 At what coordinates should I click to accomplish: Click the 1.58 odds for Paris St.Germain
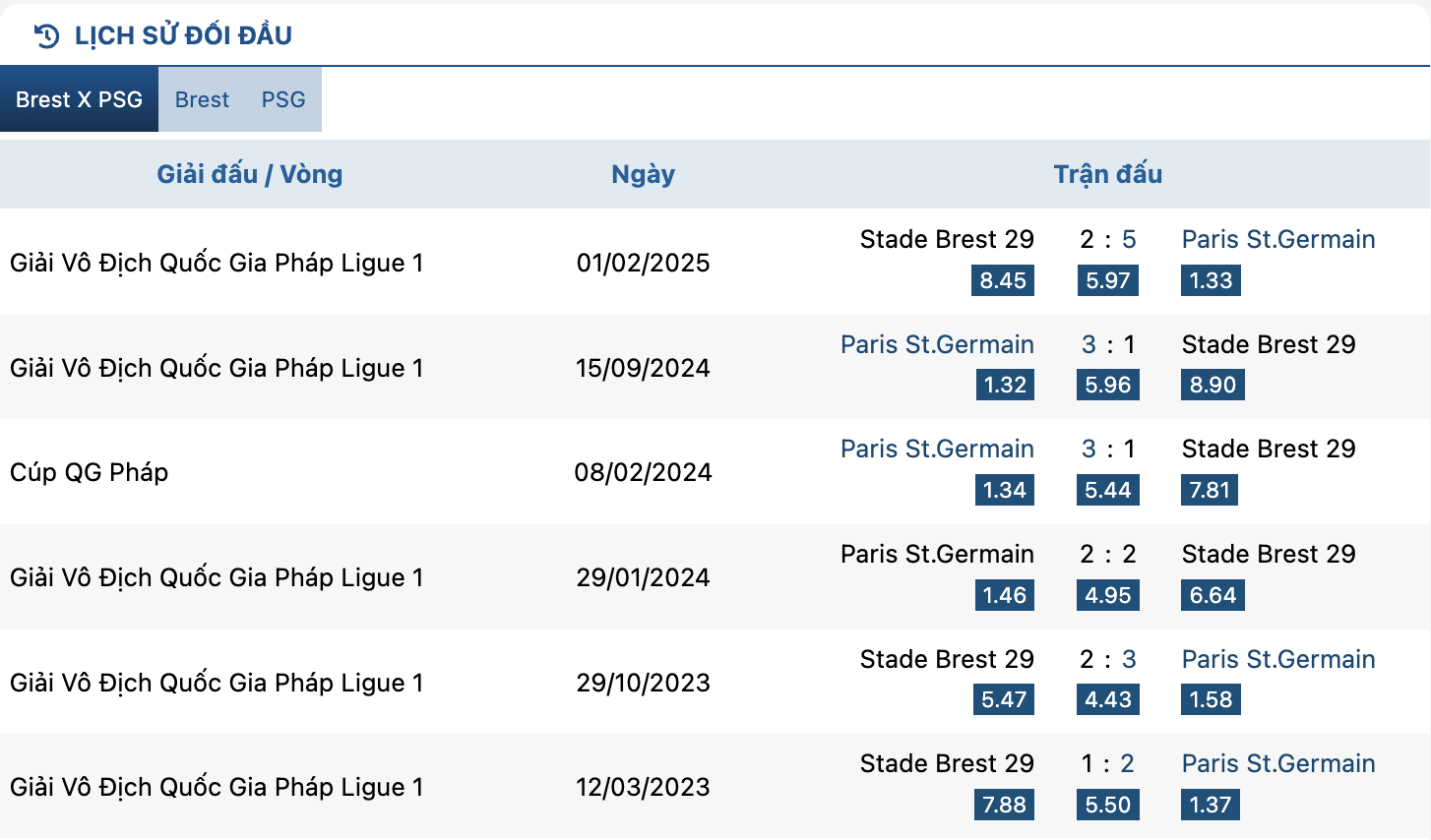point(1211,699)
